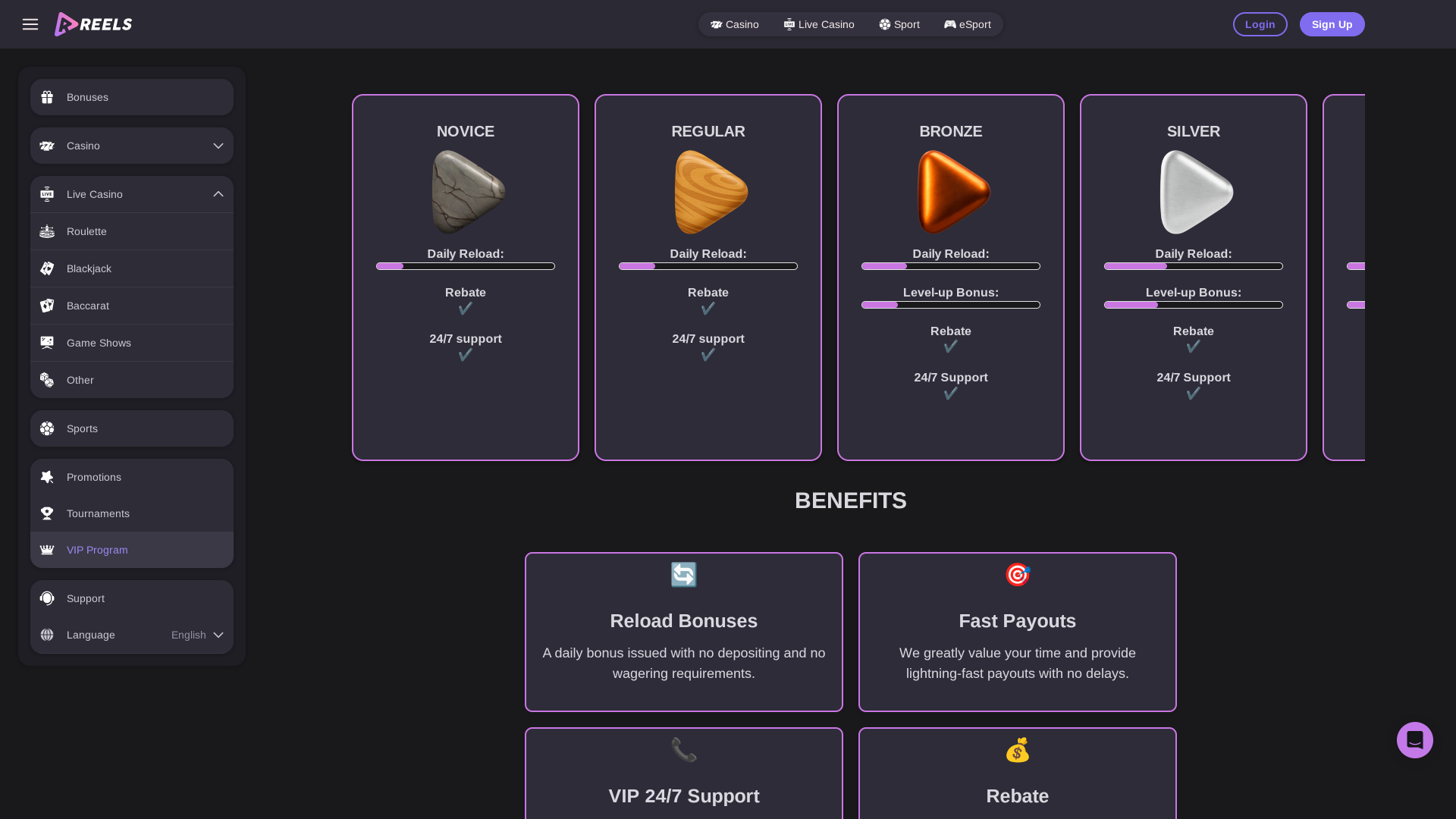1456x819 pixels.
Task: Switch to the Sport tab in top navigation
Action: pos(899,24)
